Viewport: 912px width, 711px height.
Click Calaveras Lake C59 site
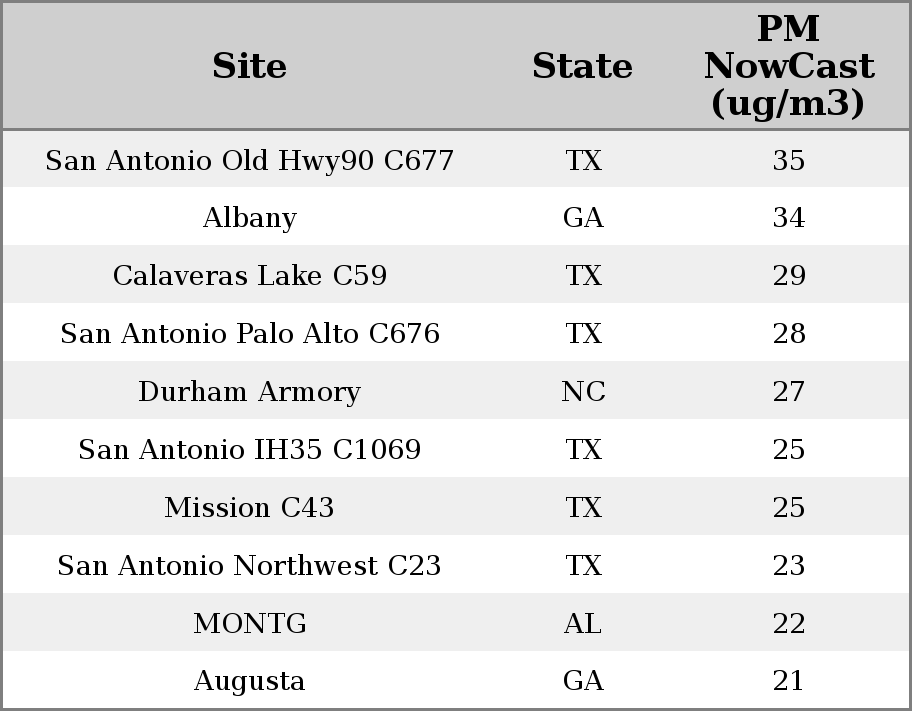click(249, 276)
